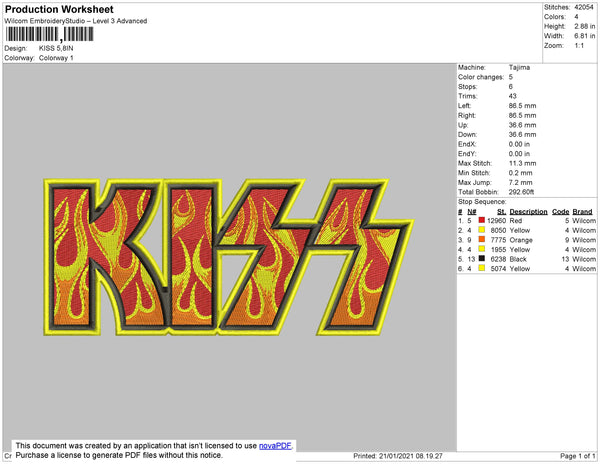Click the Width value 6.81 in
The height and width of the screenshot is (464, 600).
(x=584, y=36)
